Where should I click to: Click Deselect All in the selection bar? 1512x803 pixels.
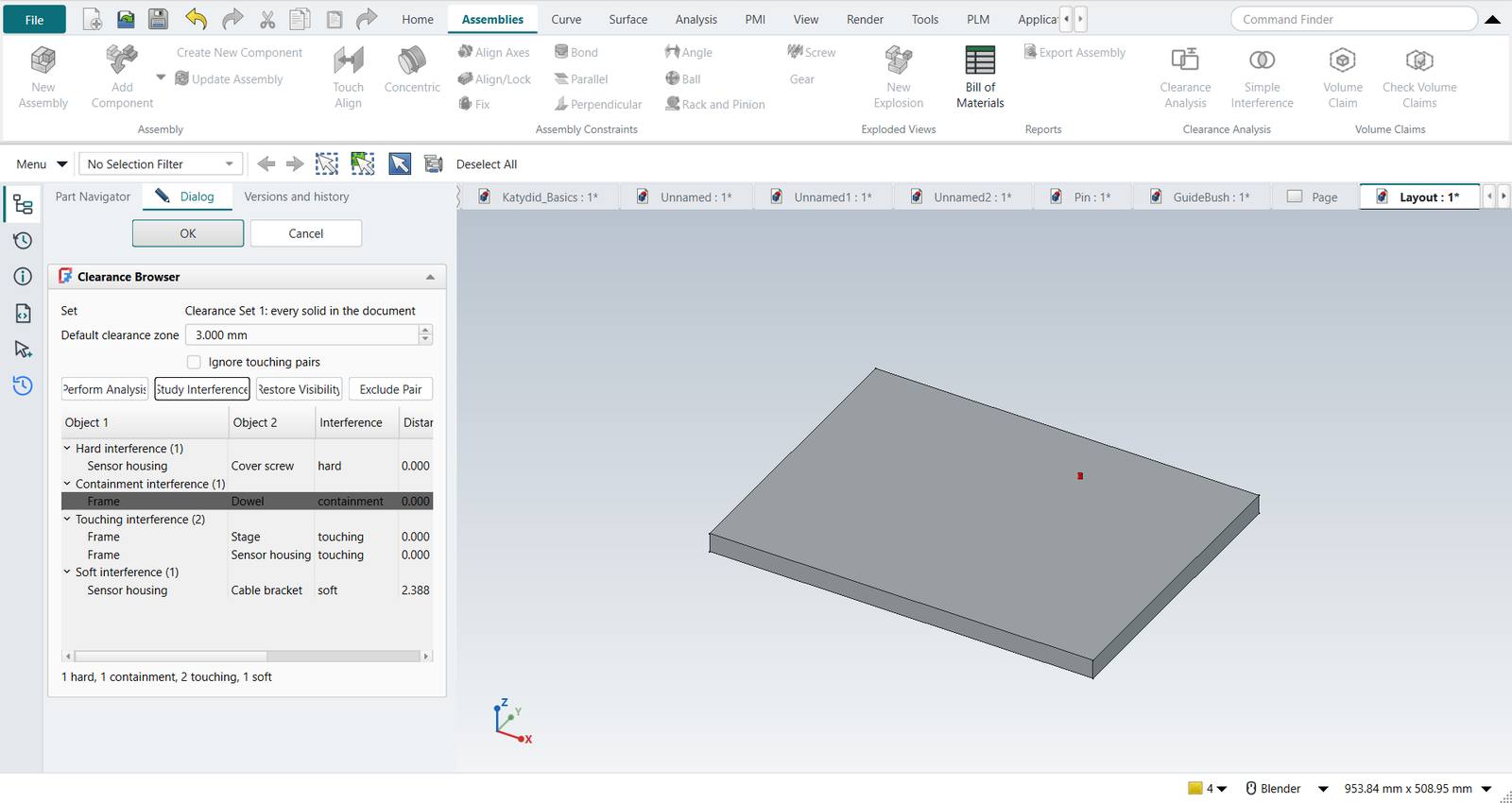pos(487,164)
